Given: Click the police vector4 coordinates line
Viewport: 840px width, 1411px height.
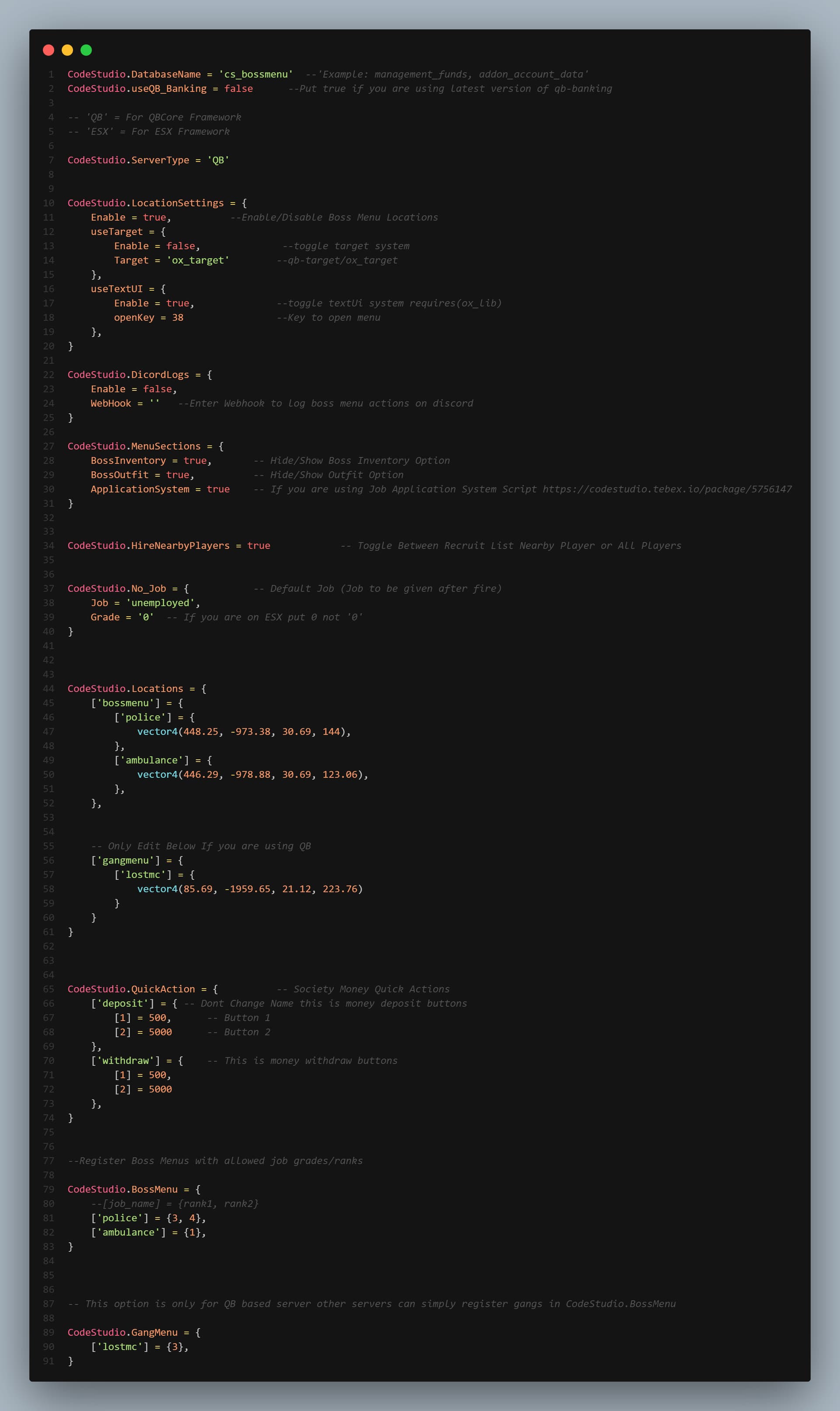Looking at the screenshot, I should 244,732.
